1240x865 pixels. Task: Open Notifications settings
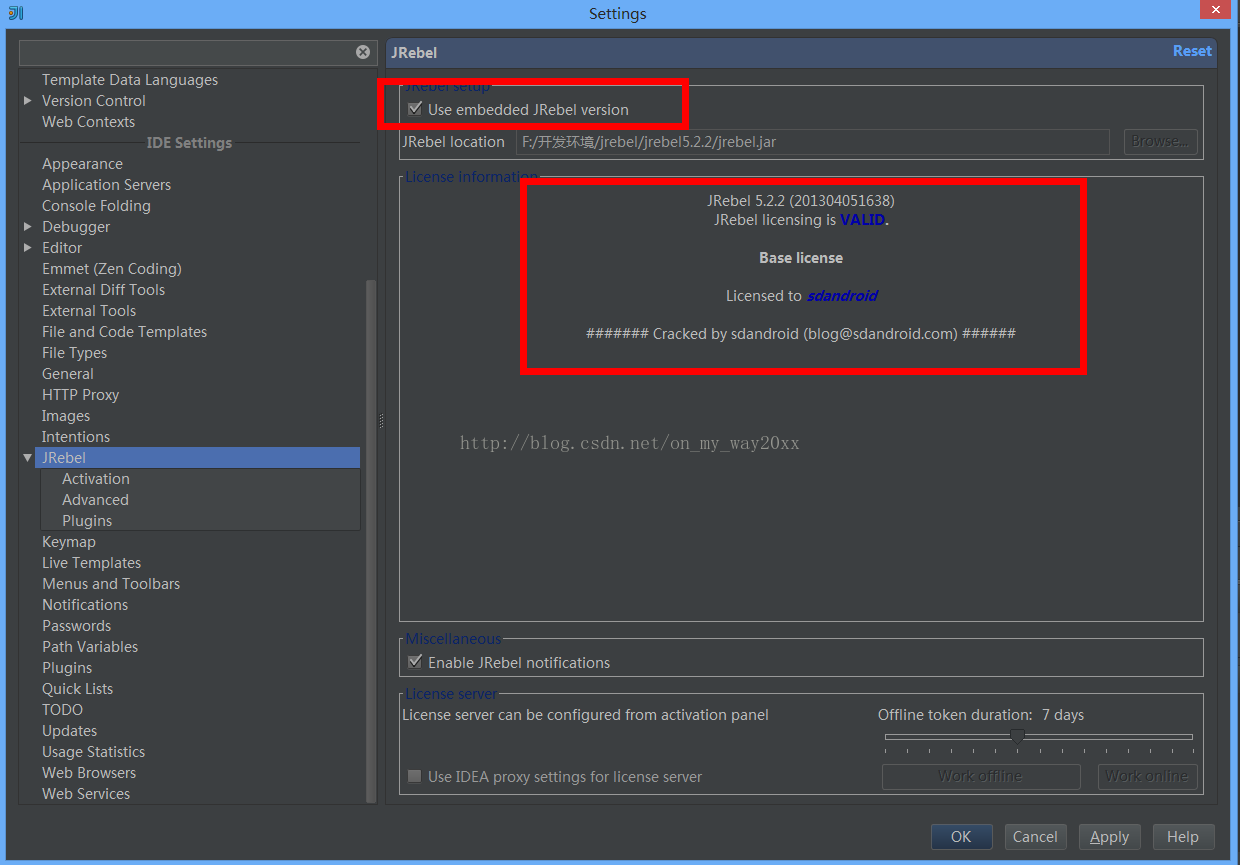click(x=85, y=605)
